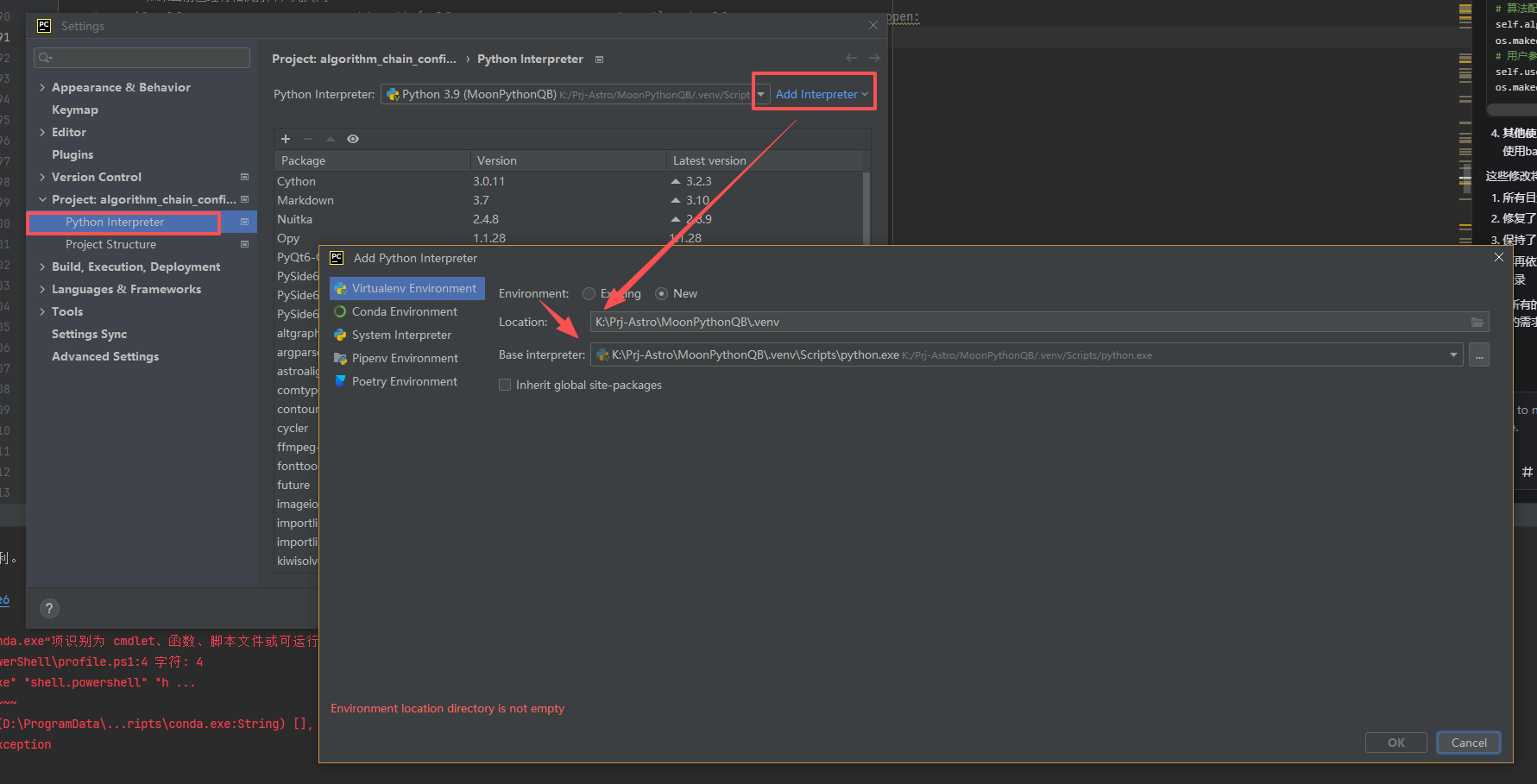Select Conda Environment in the list

(406, 311)
